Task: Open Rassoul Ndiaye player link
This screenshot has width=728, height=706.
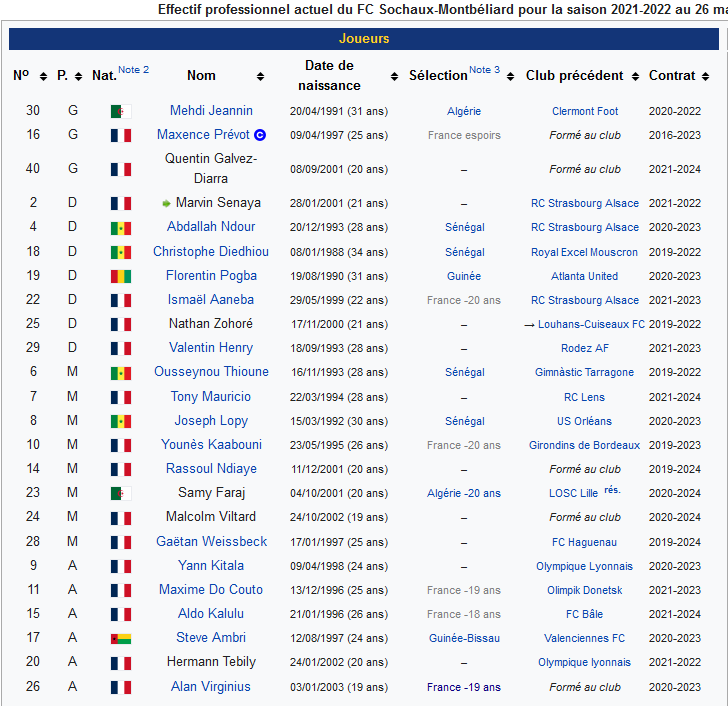Action: pos(211,469)
